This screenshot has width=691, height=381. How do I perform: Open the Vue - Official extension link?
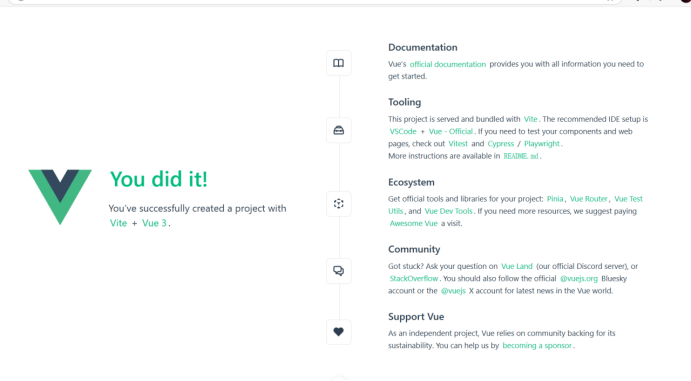450,131
